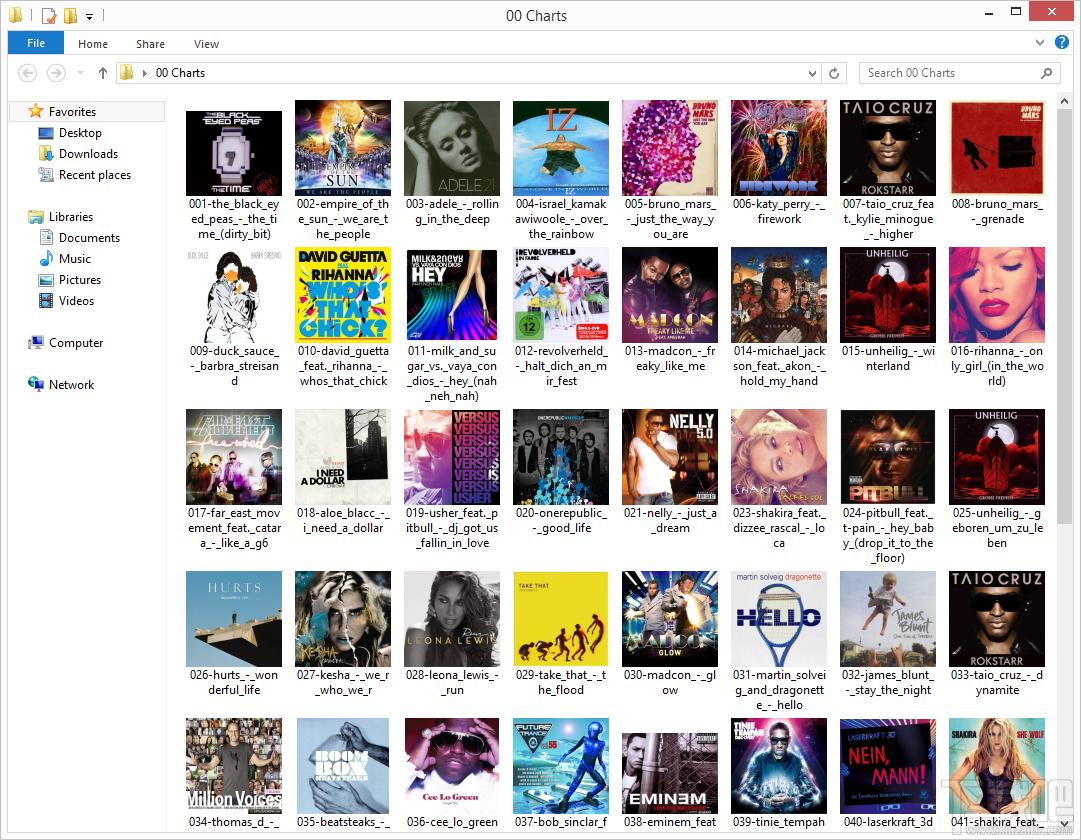Open Downloads in the navigation pane
The width and height of the screenshot is (1081, 840).
(x=88, y=154)
